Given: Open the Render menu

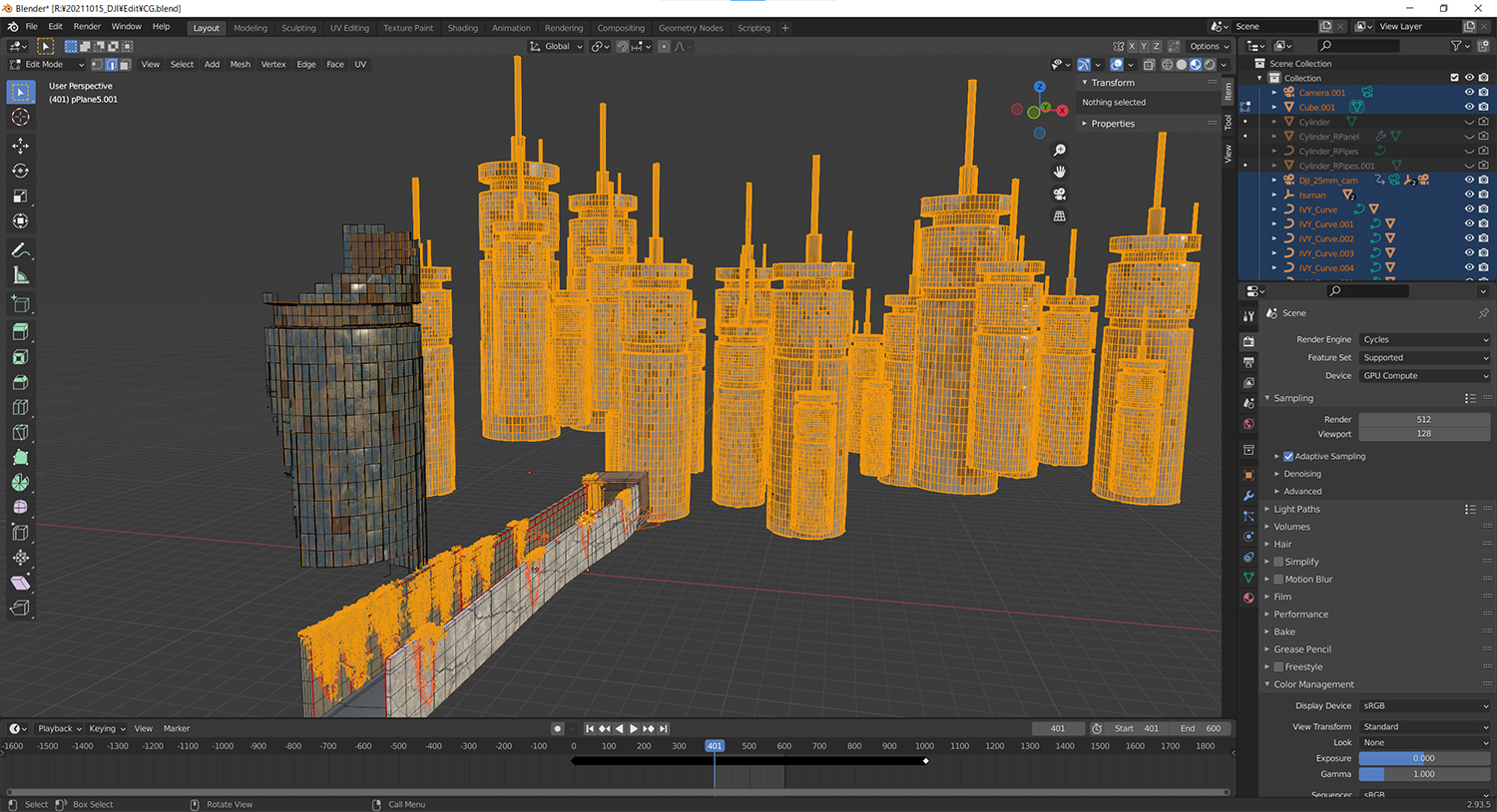Looking at the screenshot, I should coord(87,27).
